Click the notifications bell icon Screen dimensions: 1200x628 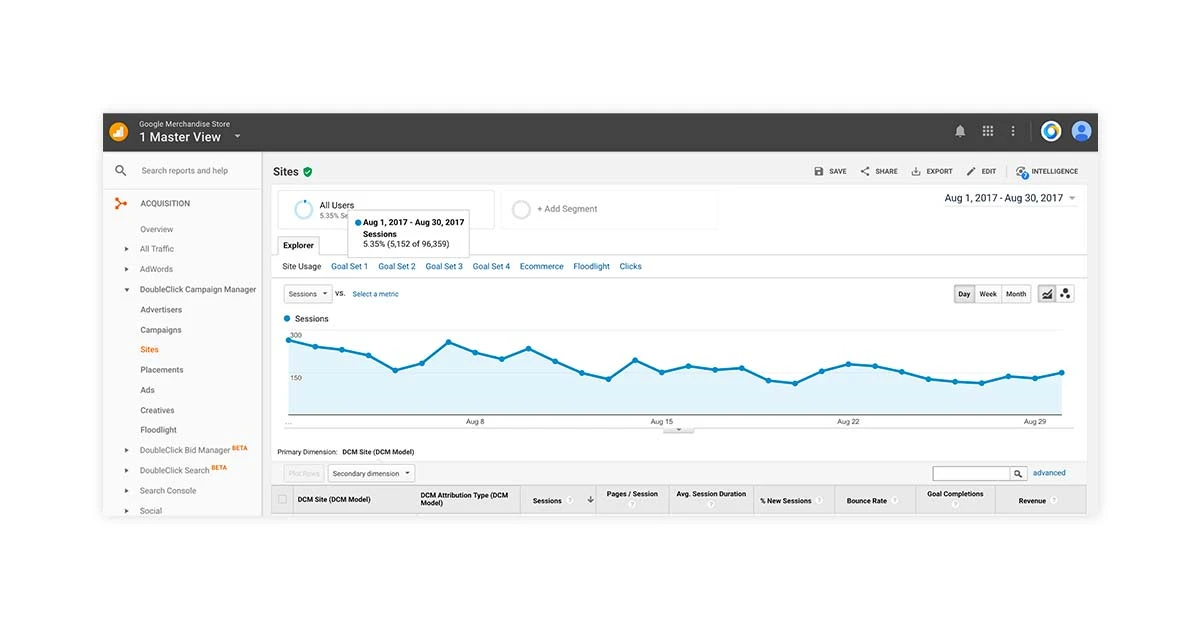pyautogui.click(x=960, y=130)
